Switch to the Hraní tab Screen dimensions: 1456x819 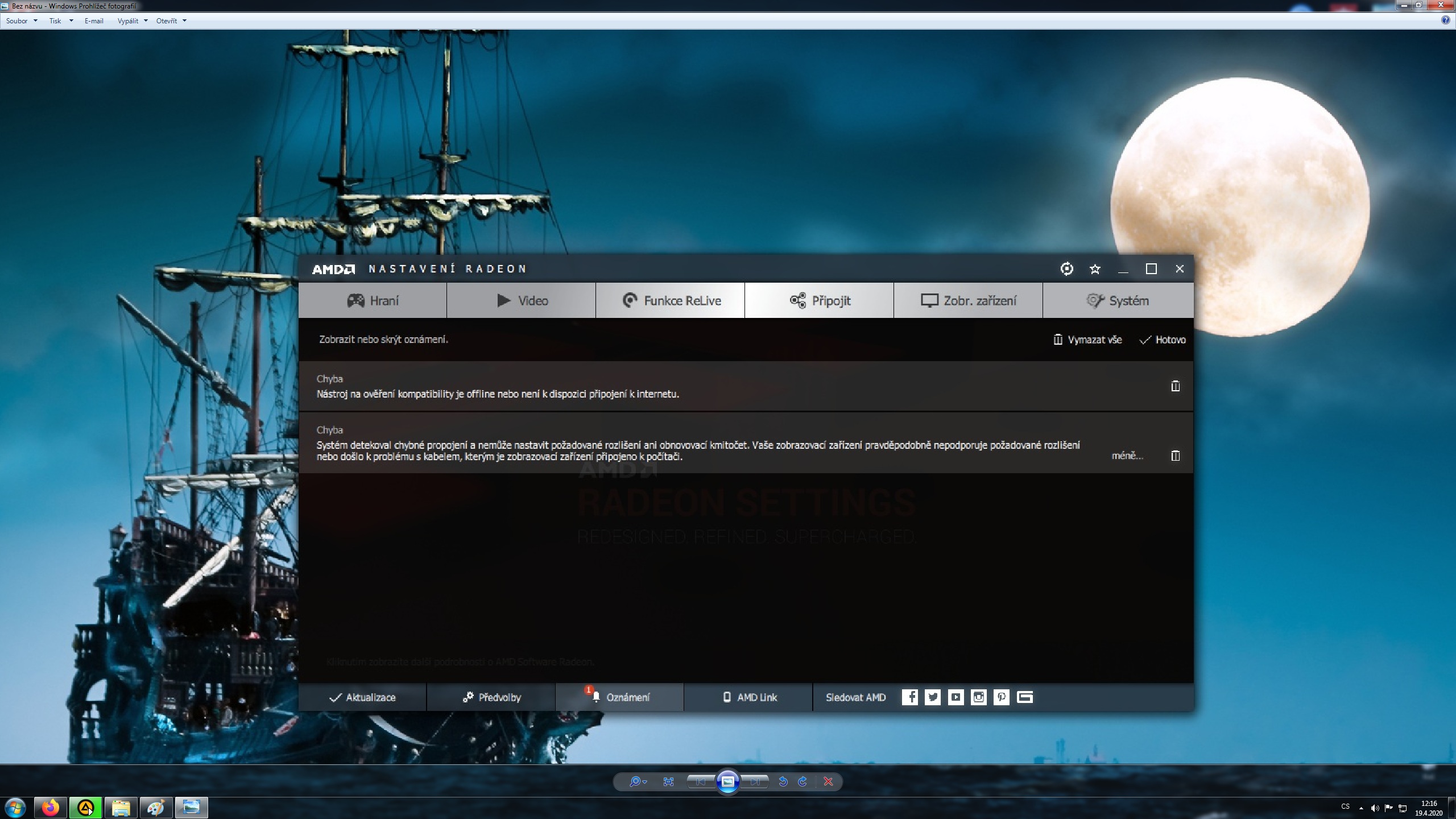(373, 301)
